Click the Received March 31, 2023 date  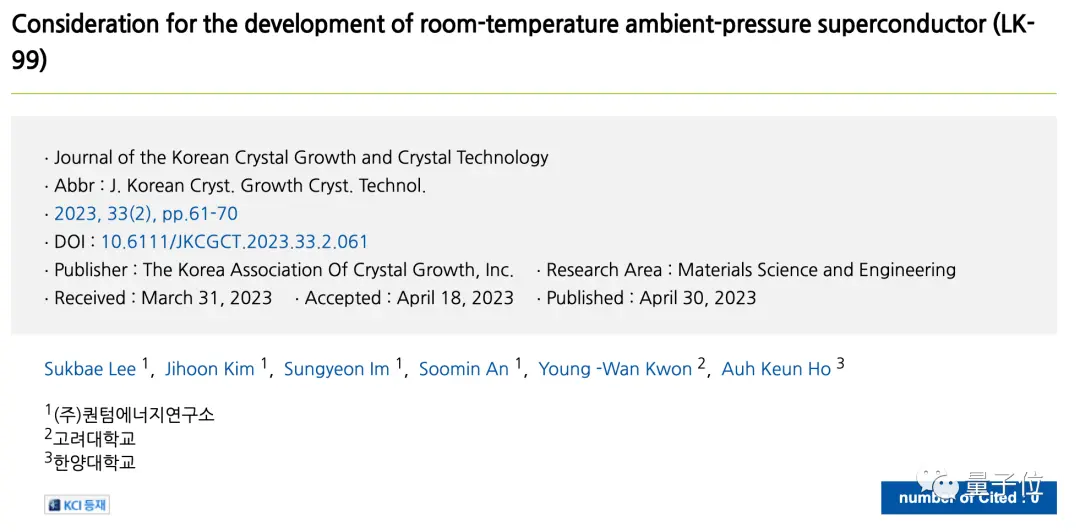coord(206,297)
